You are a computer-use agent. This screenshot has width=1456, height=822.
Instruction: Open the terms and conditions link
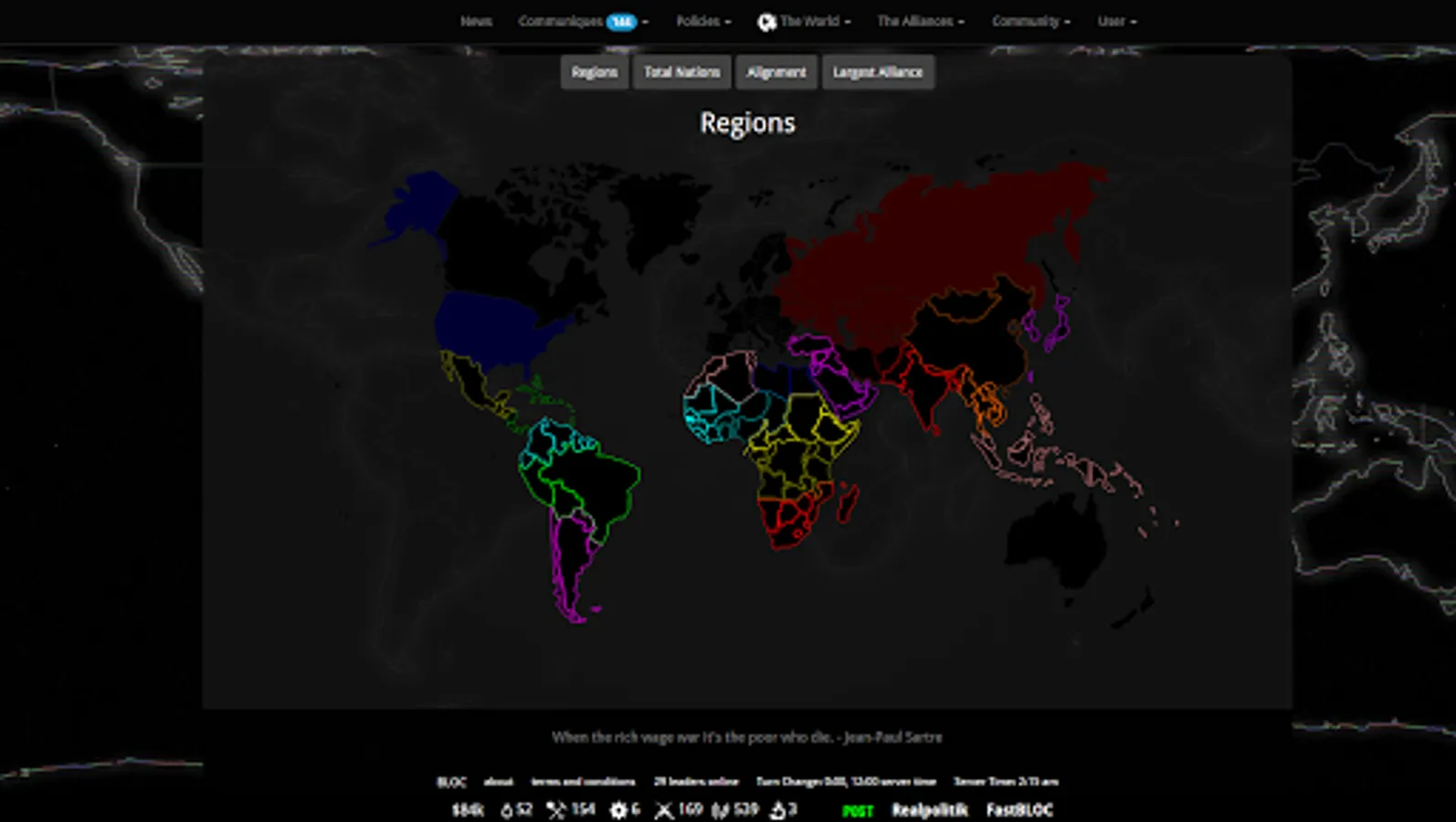[584, 782]
